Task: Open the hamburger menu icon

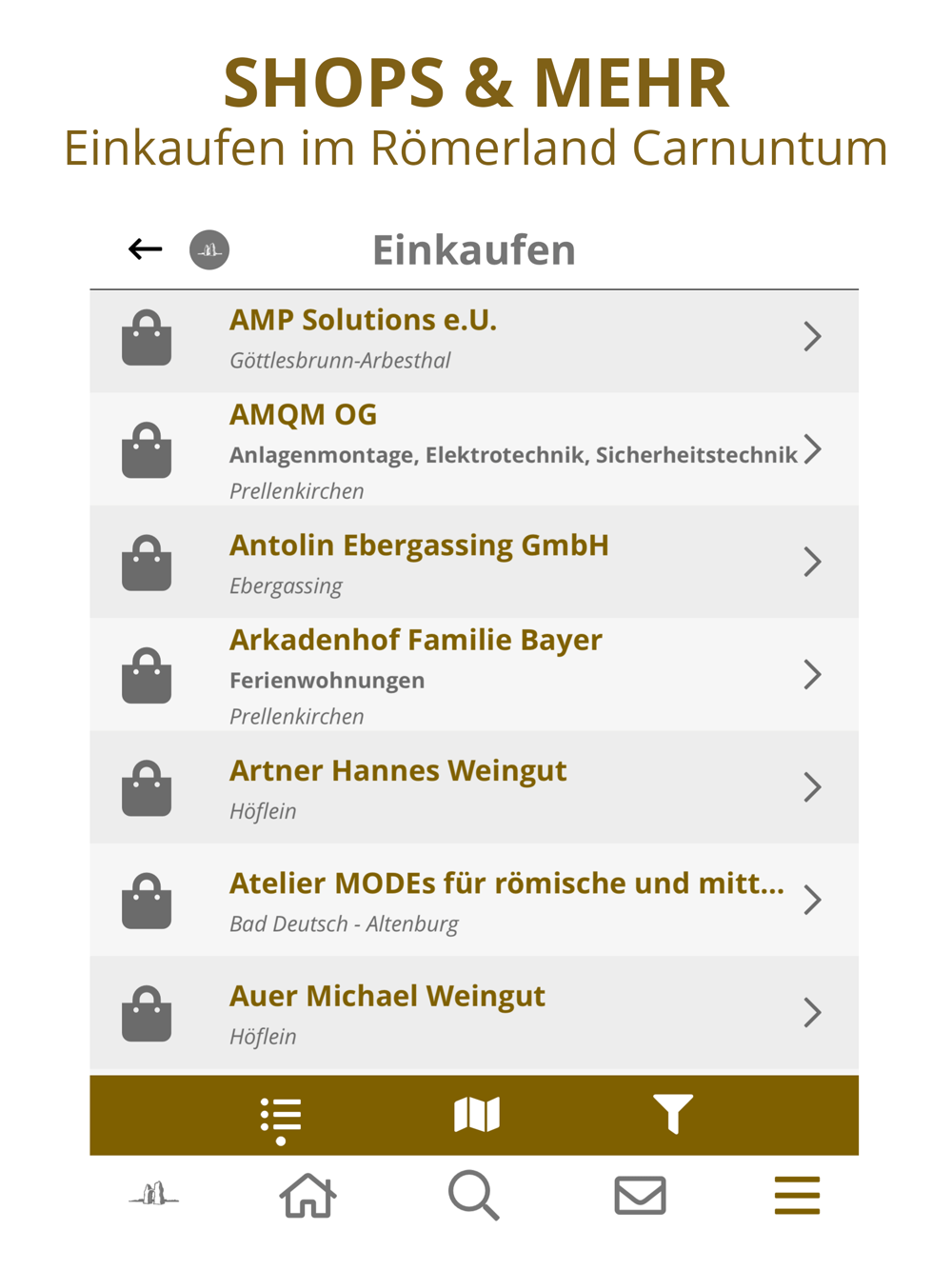Action: pos(797,1196)
